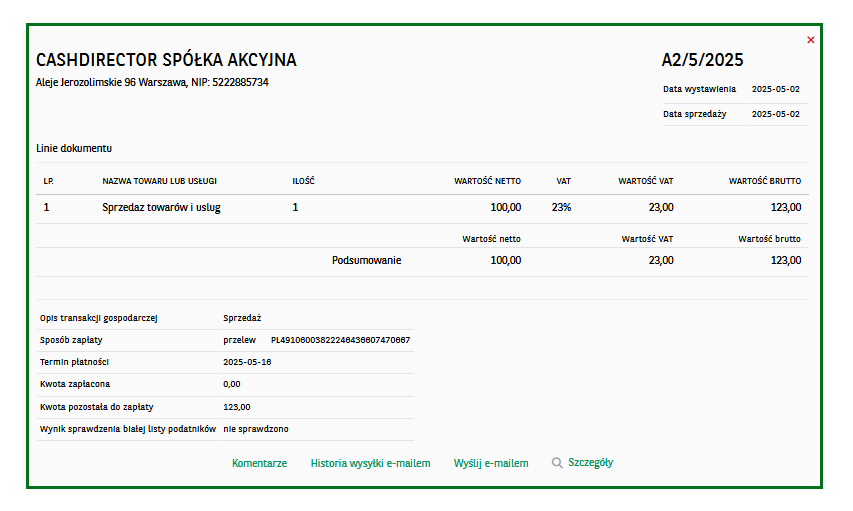The image size is (853, 511).
Task: Click line item net value 100,00
Action: tap(506, 207)
